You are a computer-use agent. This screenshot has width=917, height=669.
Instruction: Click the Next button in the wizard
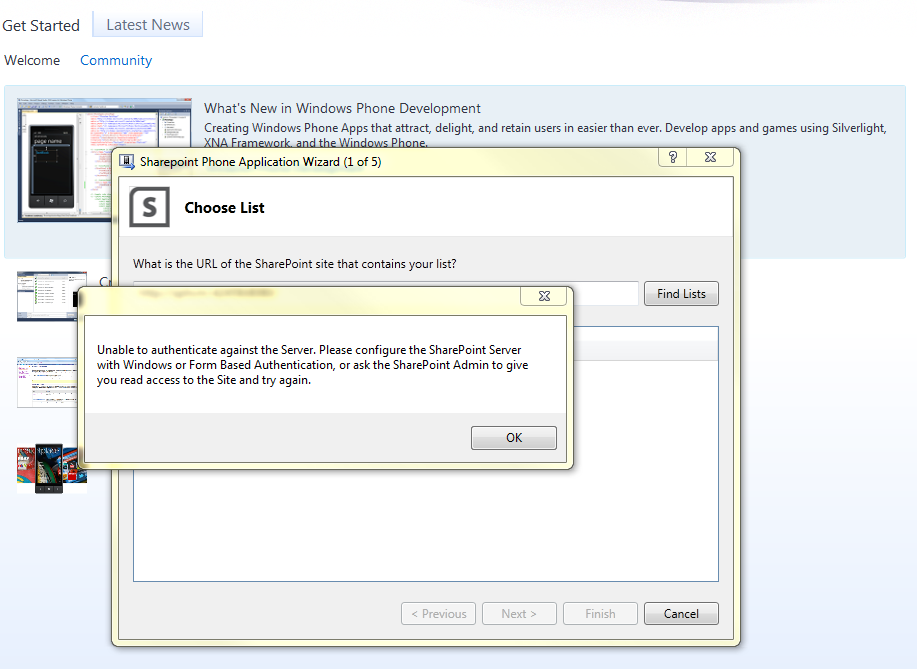pos(519,613)
